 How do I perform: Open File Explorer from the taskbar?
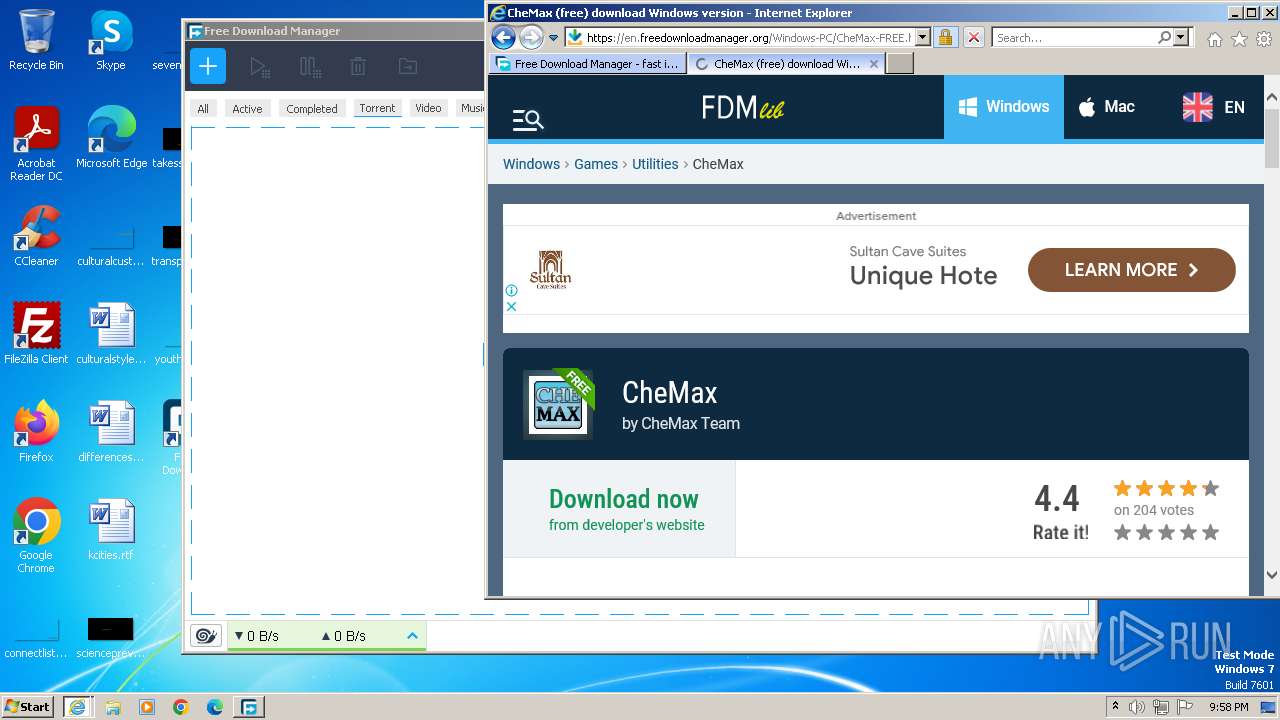click(113, 707)
